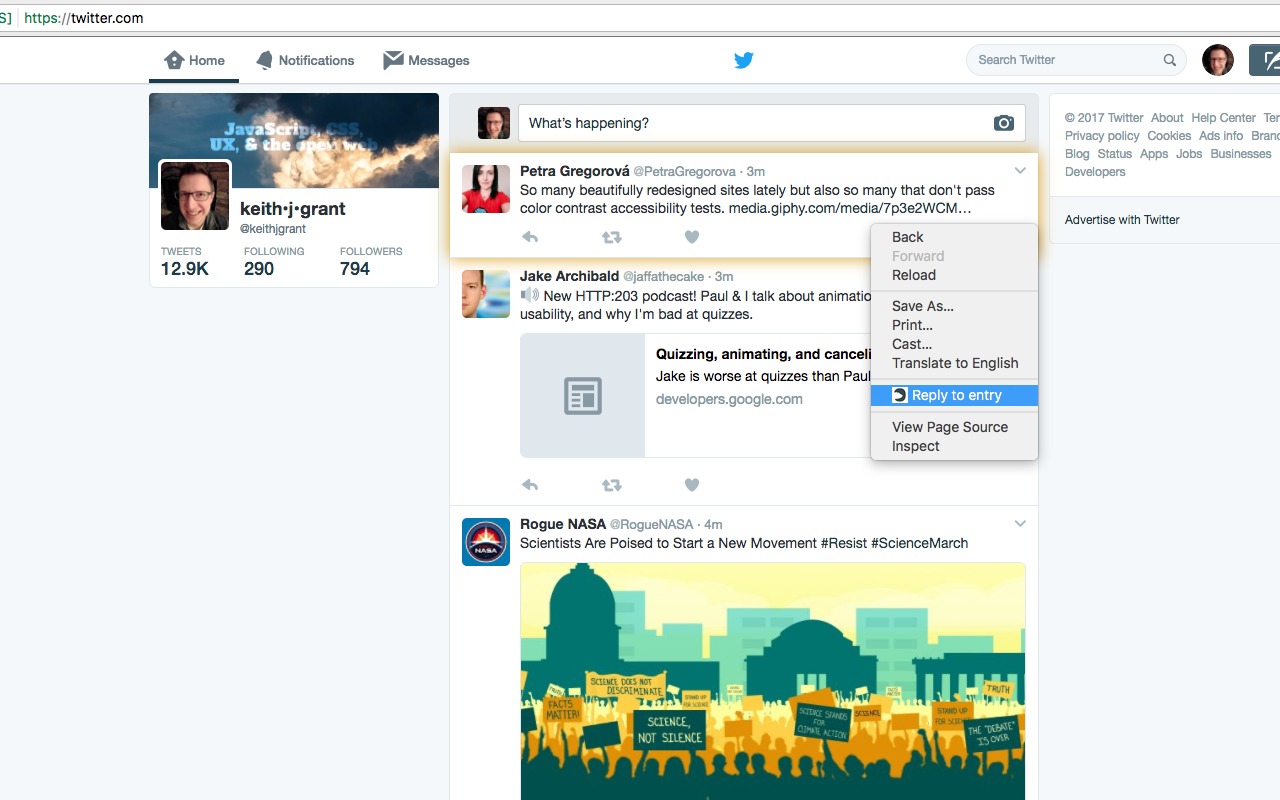Focus the 'What's happening?' compose field
Screen dimensions: 1280x800
[x=750, y=123]
